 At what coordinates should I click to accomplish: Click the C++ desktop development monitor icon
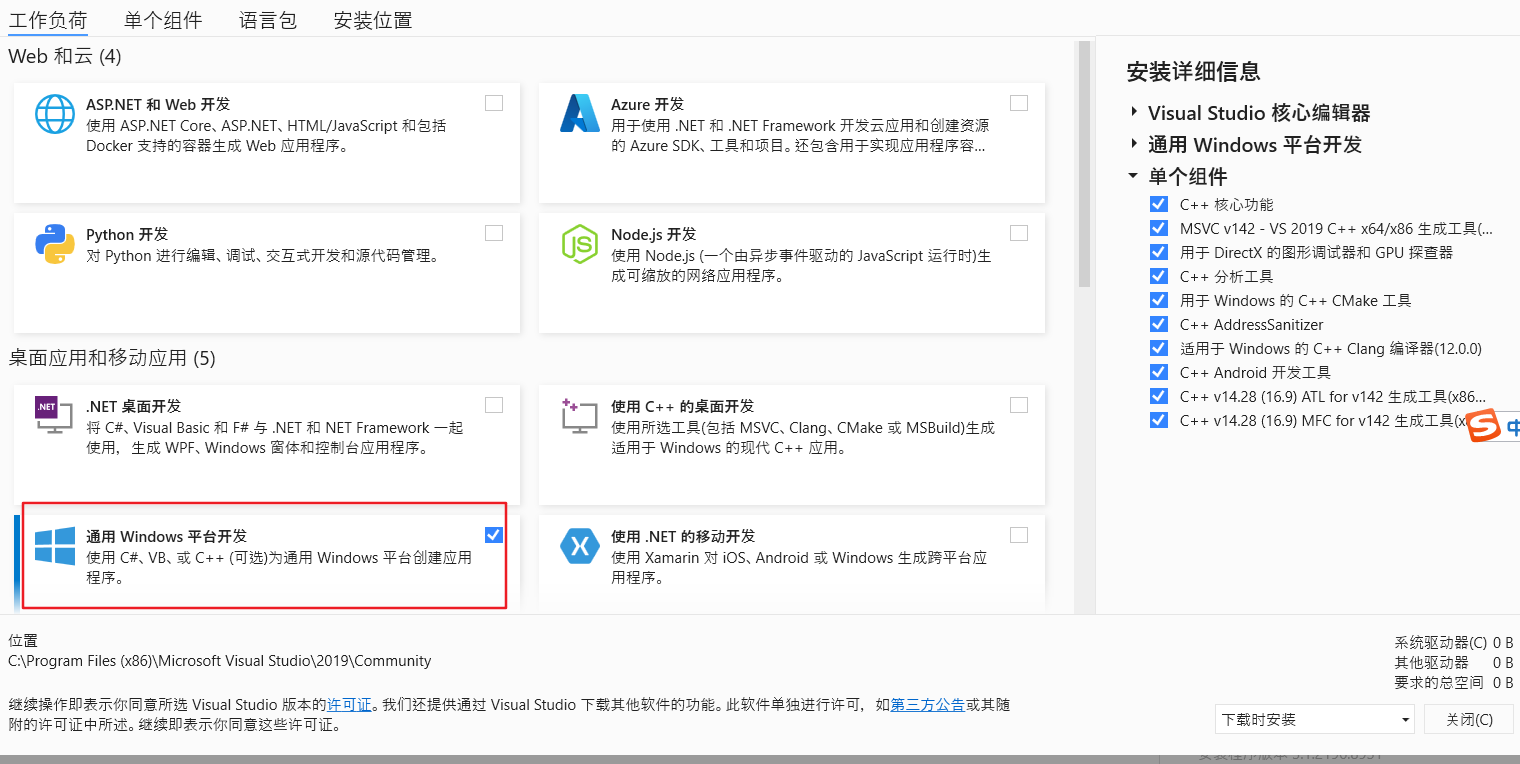(x=579, y=416)
